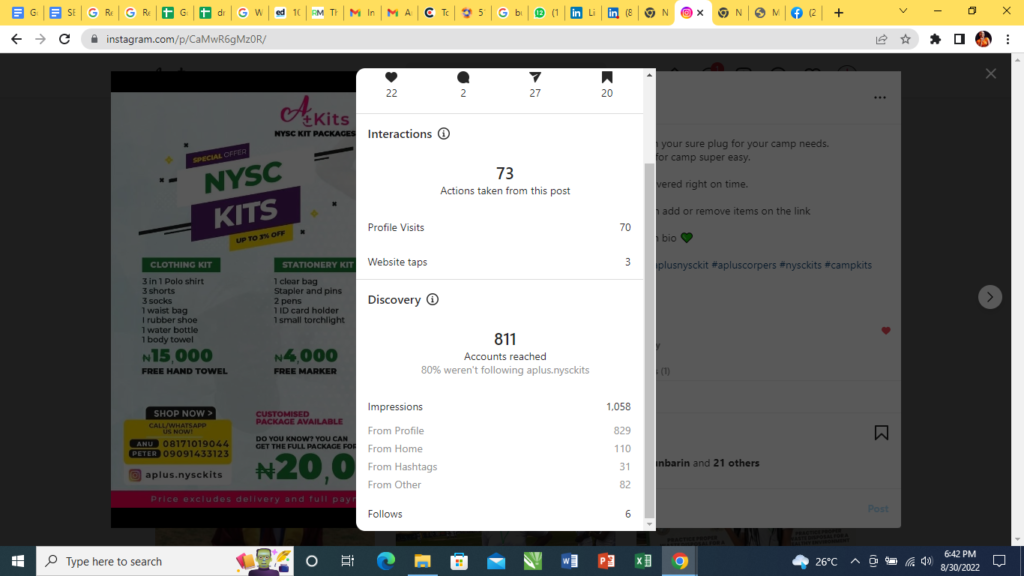Screen dimensions: 1024x576
Task: Save post with bookmark icon
Action: (881, 432)
